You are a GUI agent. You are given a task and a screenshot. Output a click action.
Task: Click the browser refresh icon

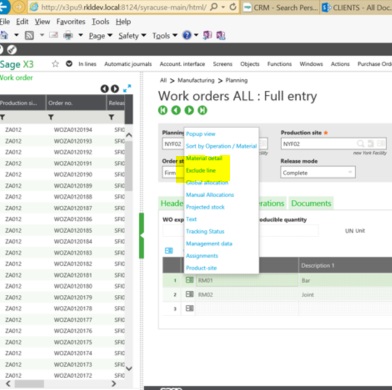point(233,7)
